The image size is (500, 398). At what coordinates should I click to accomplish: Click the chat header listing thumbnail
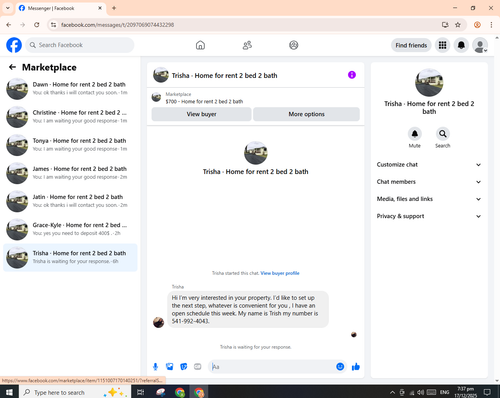click(x=161, y=75)
